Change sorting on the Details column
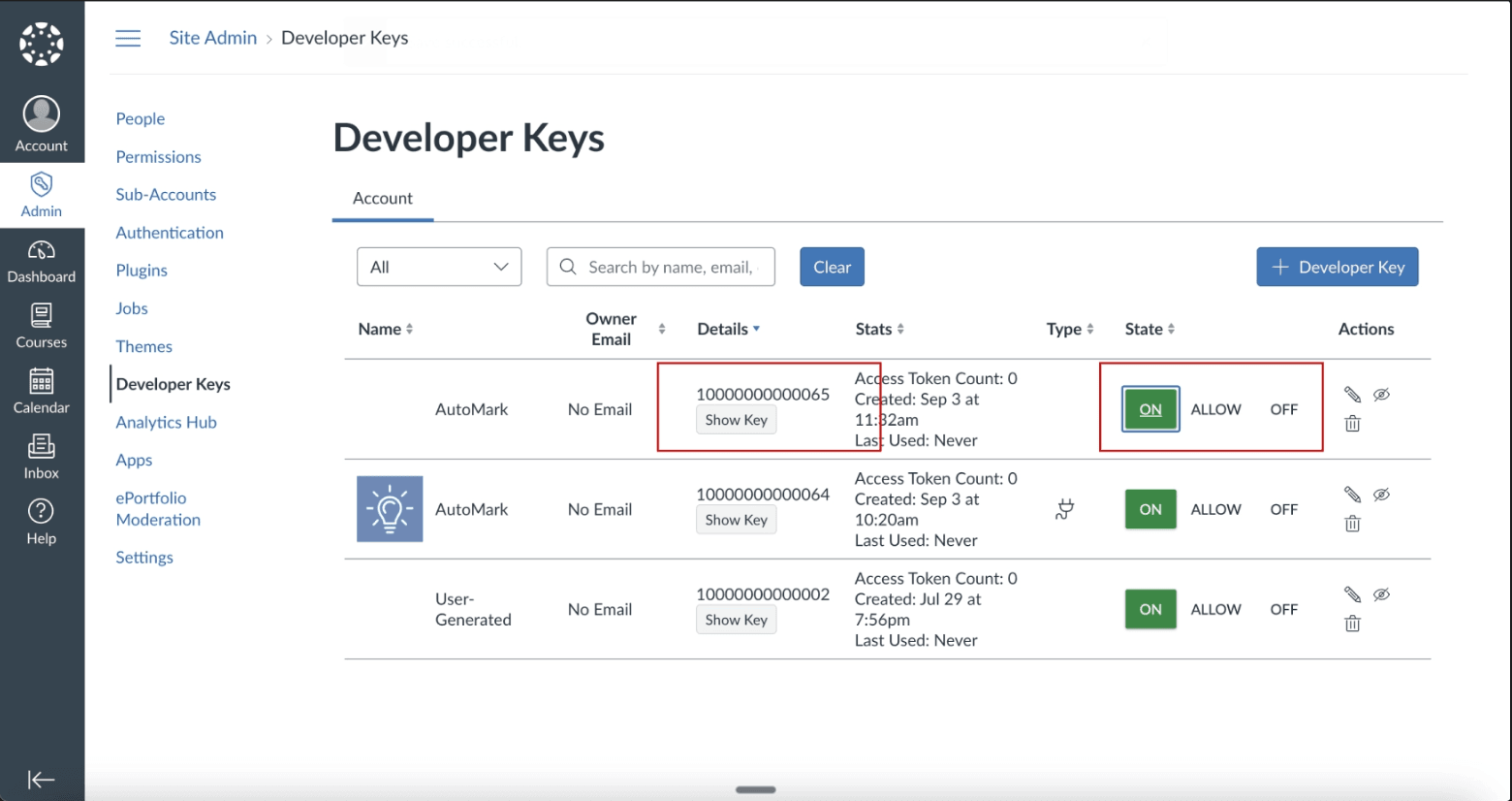The image size is (1512, 801). 728,329
